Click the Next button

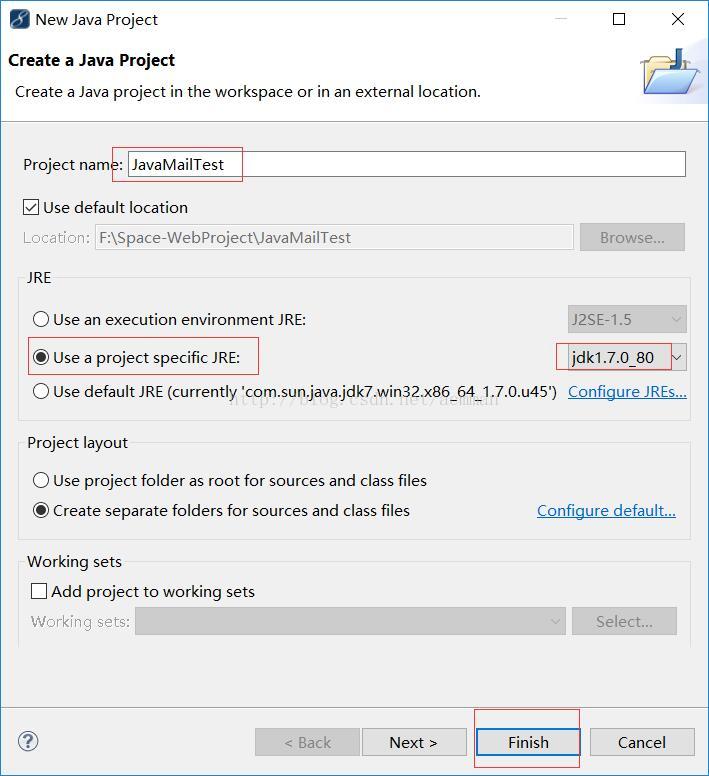(x=414, y=742)
